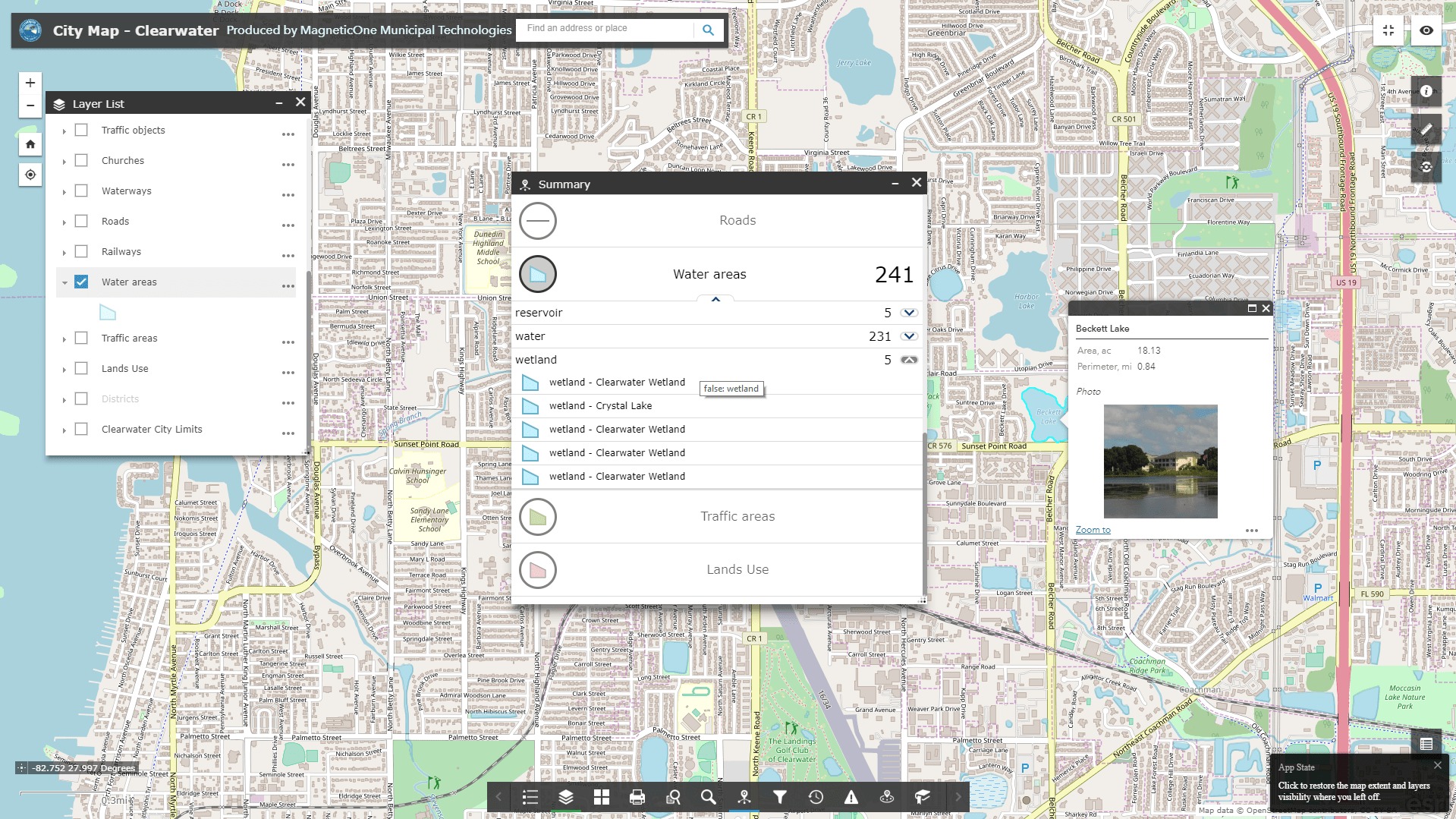Collapse the wetland category list
This screenshot has width=1456, height=819.
pyautogui.click(x=908, y=359)
